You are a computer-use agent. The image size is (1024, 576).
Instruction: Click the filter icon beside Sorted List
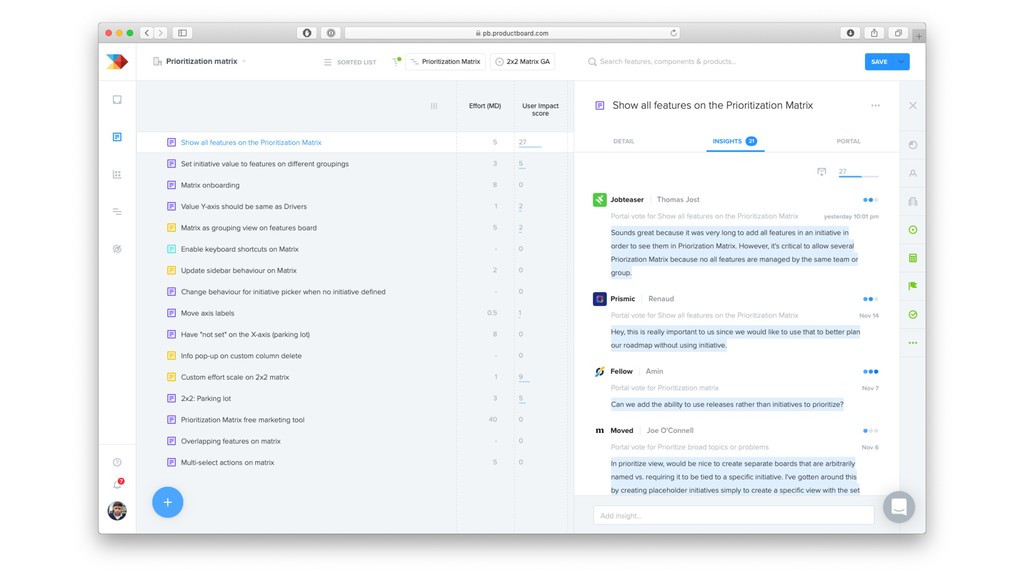396,62
